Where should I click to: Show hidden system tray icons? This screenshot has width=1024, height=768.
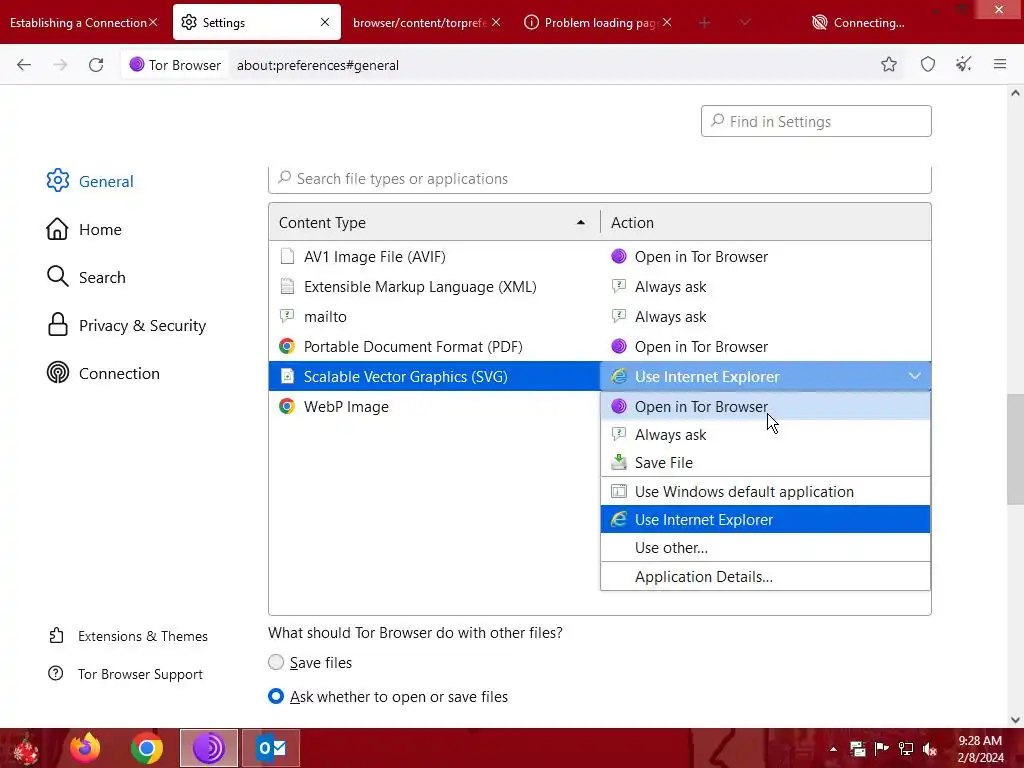click(x=833, y=749)
